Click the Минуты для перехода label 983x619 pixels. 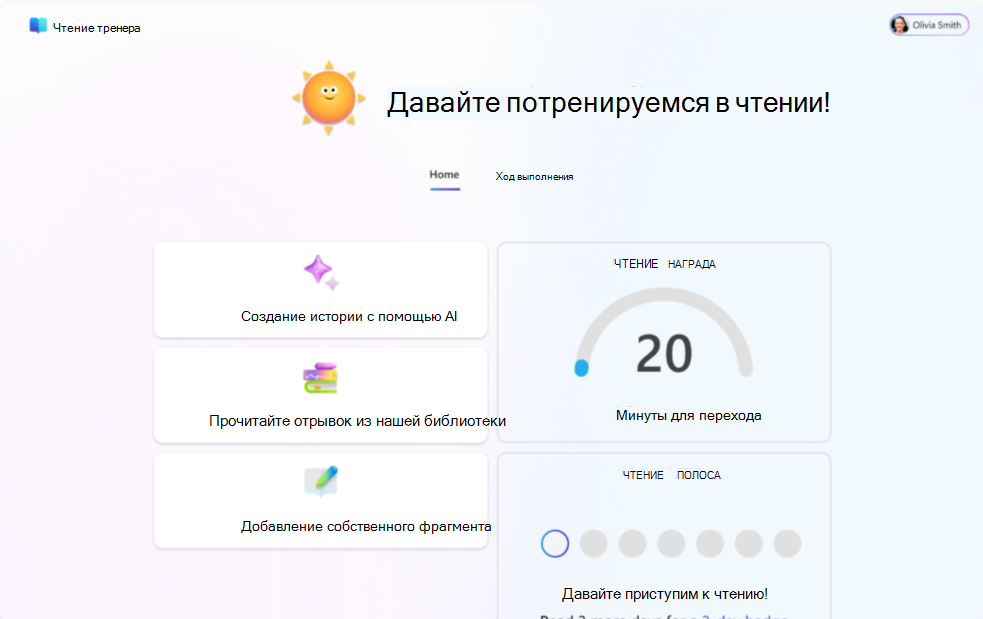(688, 415)
